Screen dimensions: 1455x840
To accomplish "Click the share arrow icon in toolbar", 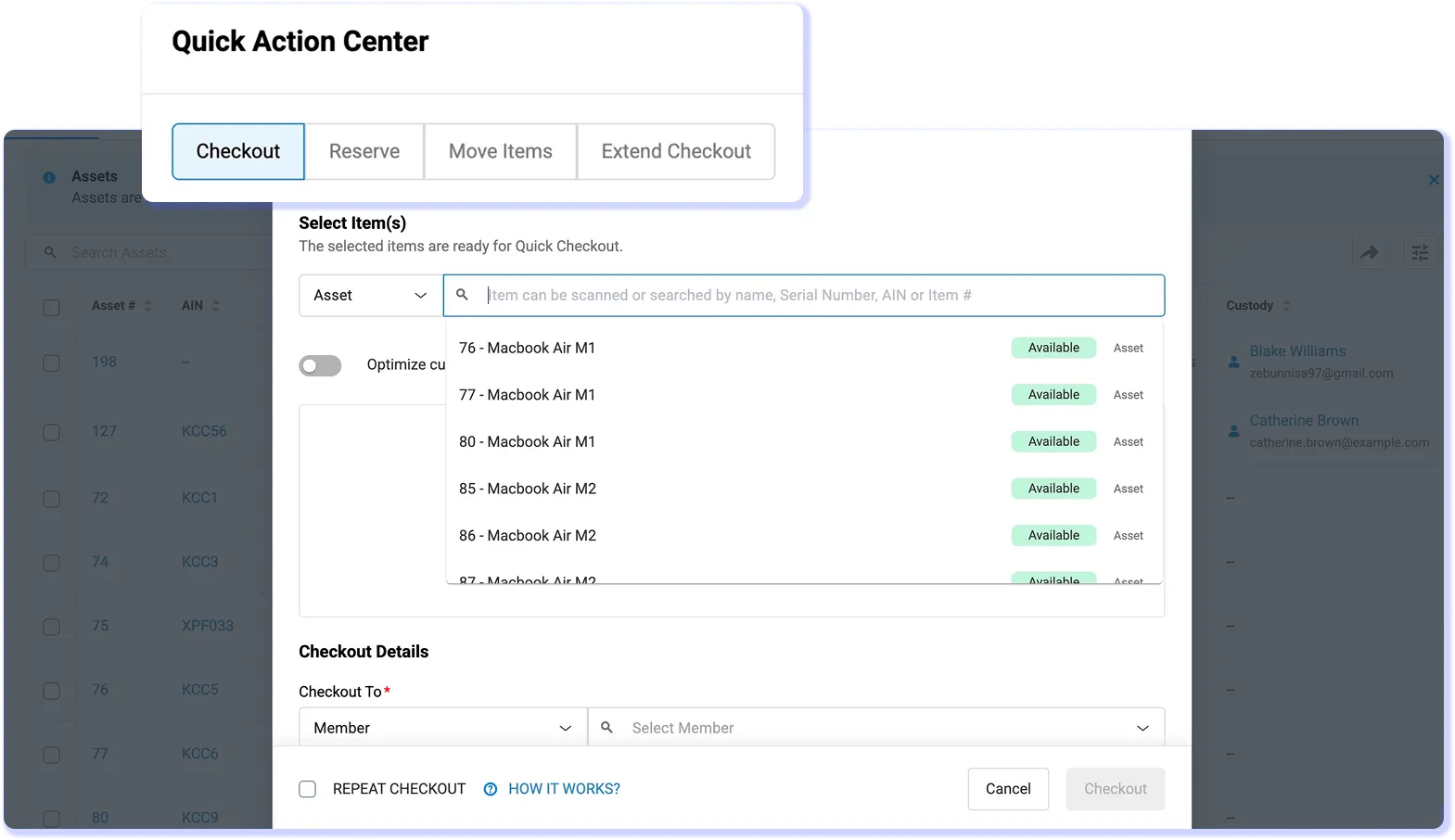I will [1369, 252].
